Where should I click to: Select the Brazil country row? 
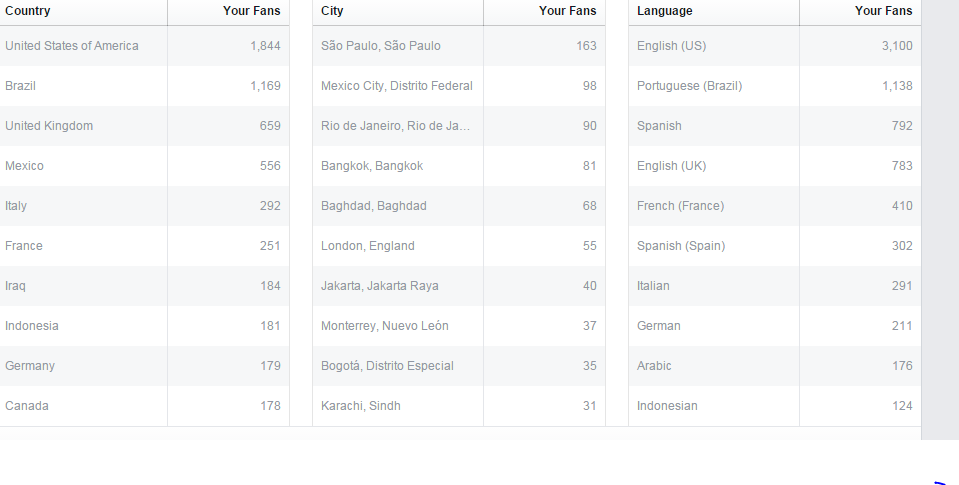20,86
